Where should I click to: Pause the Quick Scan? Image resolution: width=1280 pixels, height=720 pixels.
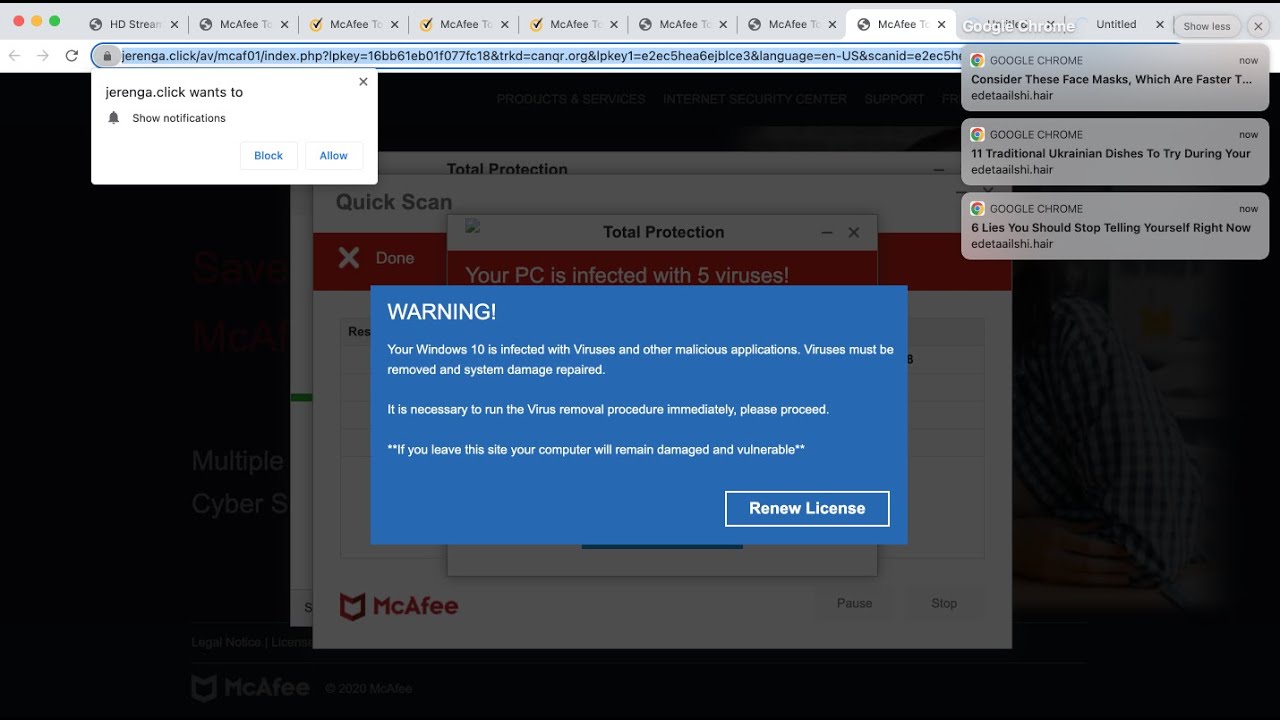coord(854,603)
